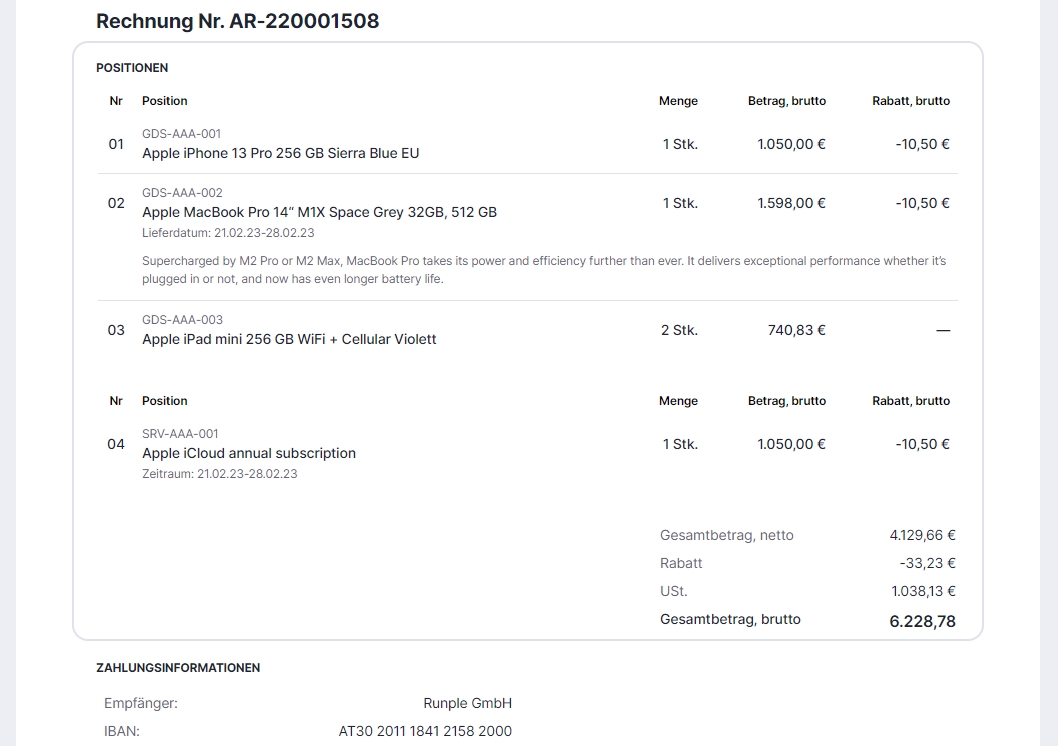This screenshot has width=1058, height=746.
Task: Click the Gesamtbetrag, netto value 4.129,66 €
Action: click(x=922, y=535)
